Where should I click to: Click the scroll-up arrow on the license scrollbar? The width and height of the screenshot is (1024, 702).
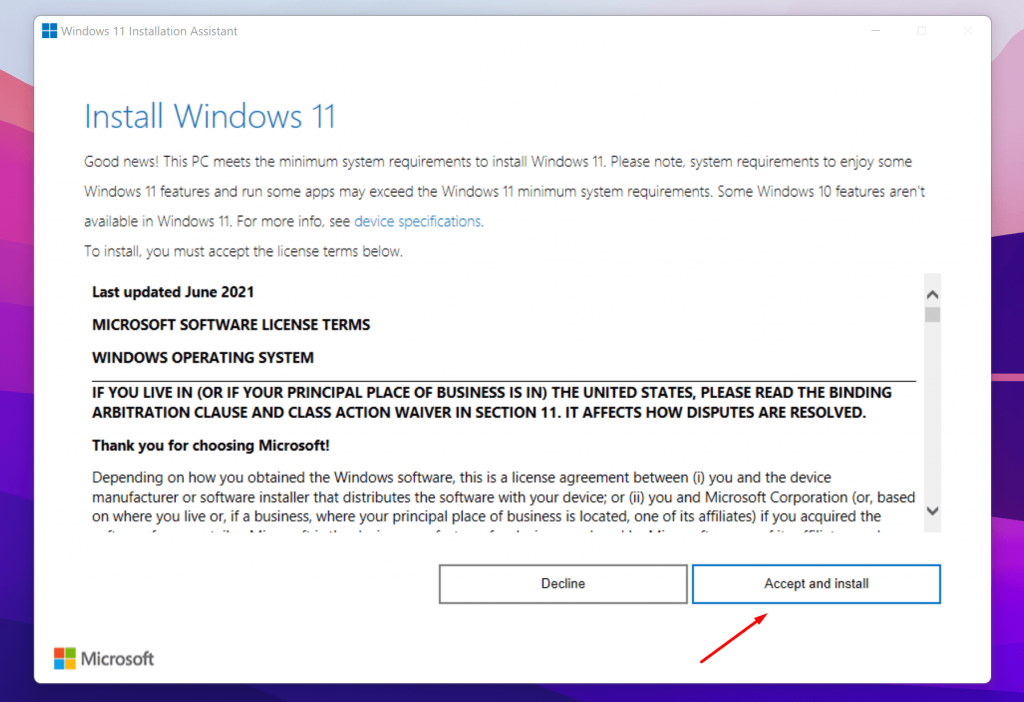[931, 292]
